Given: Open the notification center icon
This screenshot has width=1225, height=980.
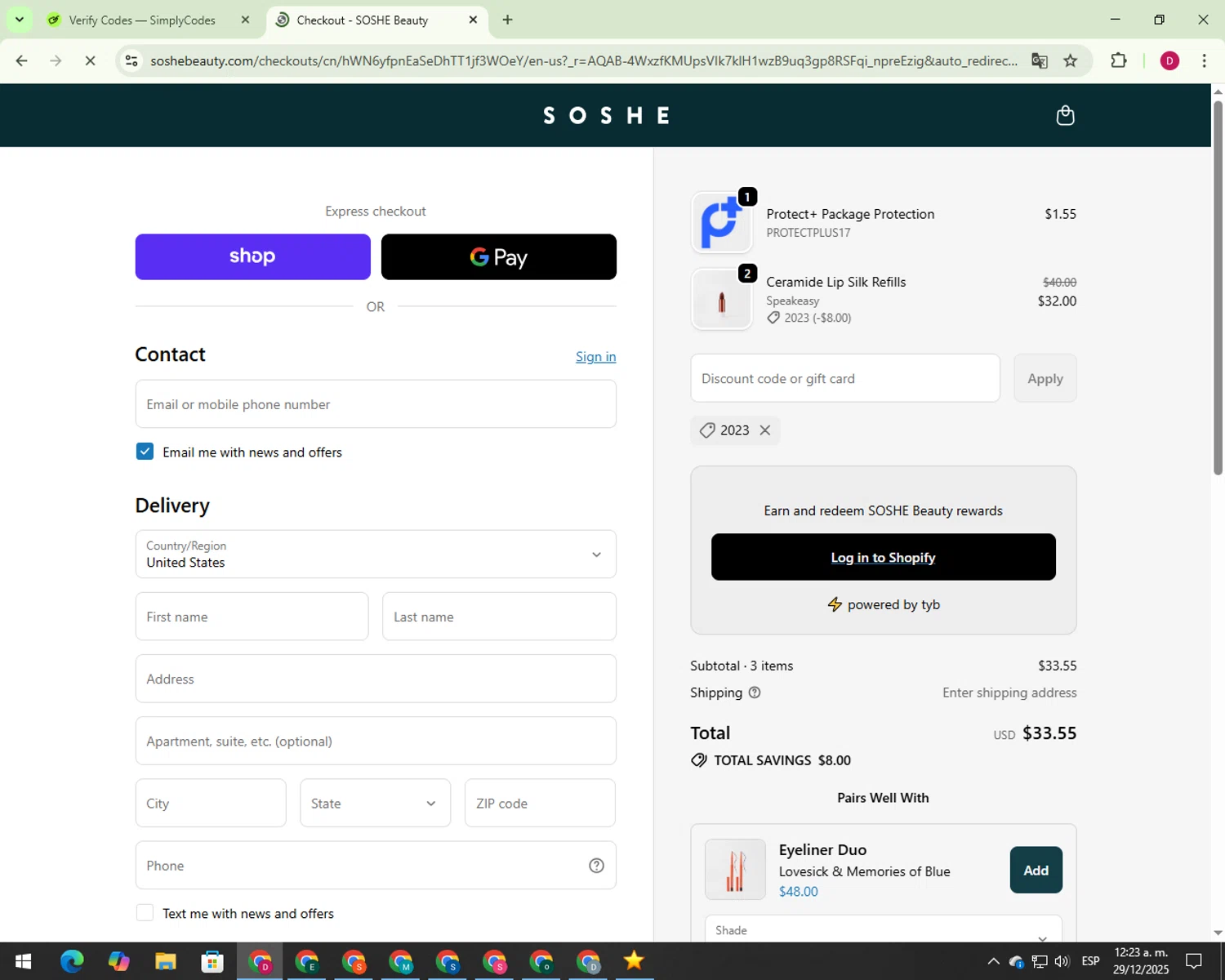Looking at the screenshot, I should (1194, 961).
